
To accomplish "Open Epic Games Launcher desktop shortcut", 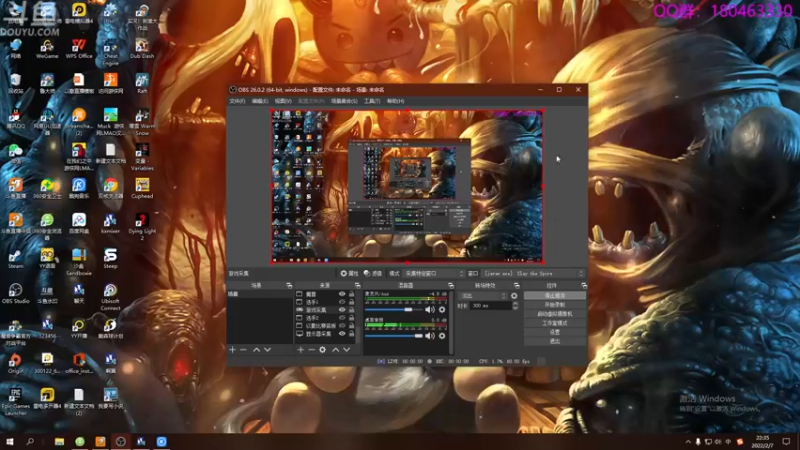I will point(15,402).
